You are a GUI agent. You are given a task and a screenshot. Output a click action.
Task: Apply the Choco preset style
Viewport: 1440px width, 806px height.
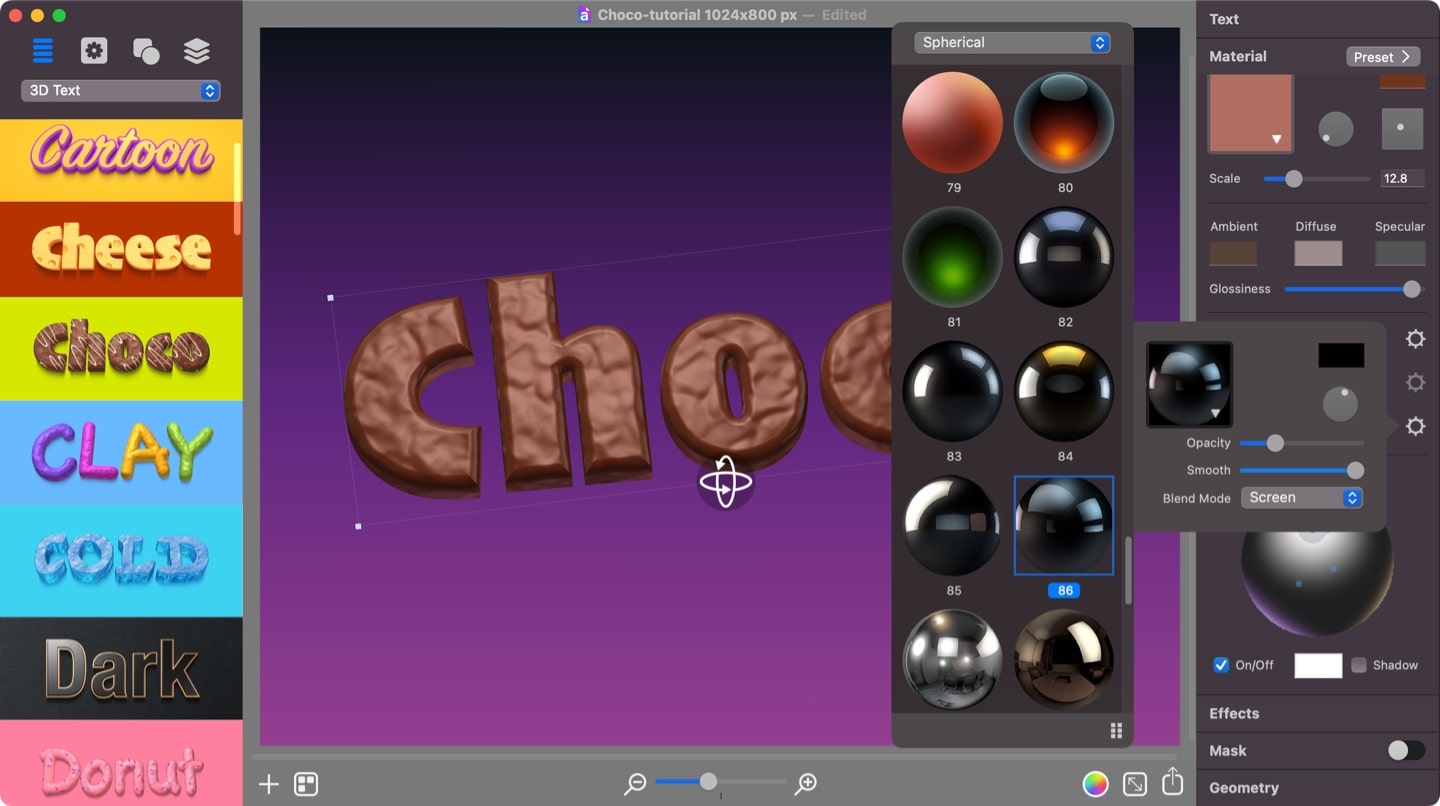pyautogui.click(x=121, y=350)
